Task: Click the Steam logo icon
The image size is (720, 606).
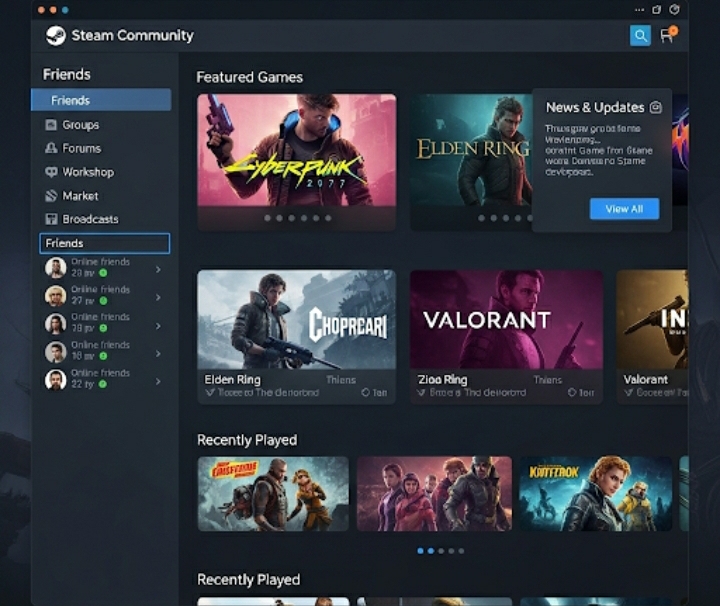Action: (x=55, y=36)
